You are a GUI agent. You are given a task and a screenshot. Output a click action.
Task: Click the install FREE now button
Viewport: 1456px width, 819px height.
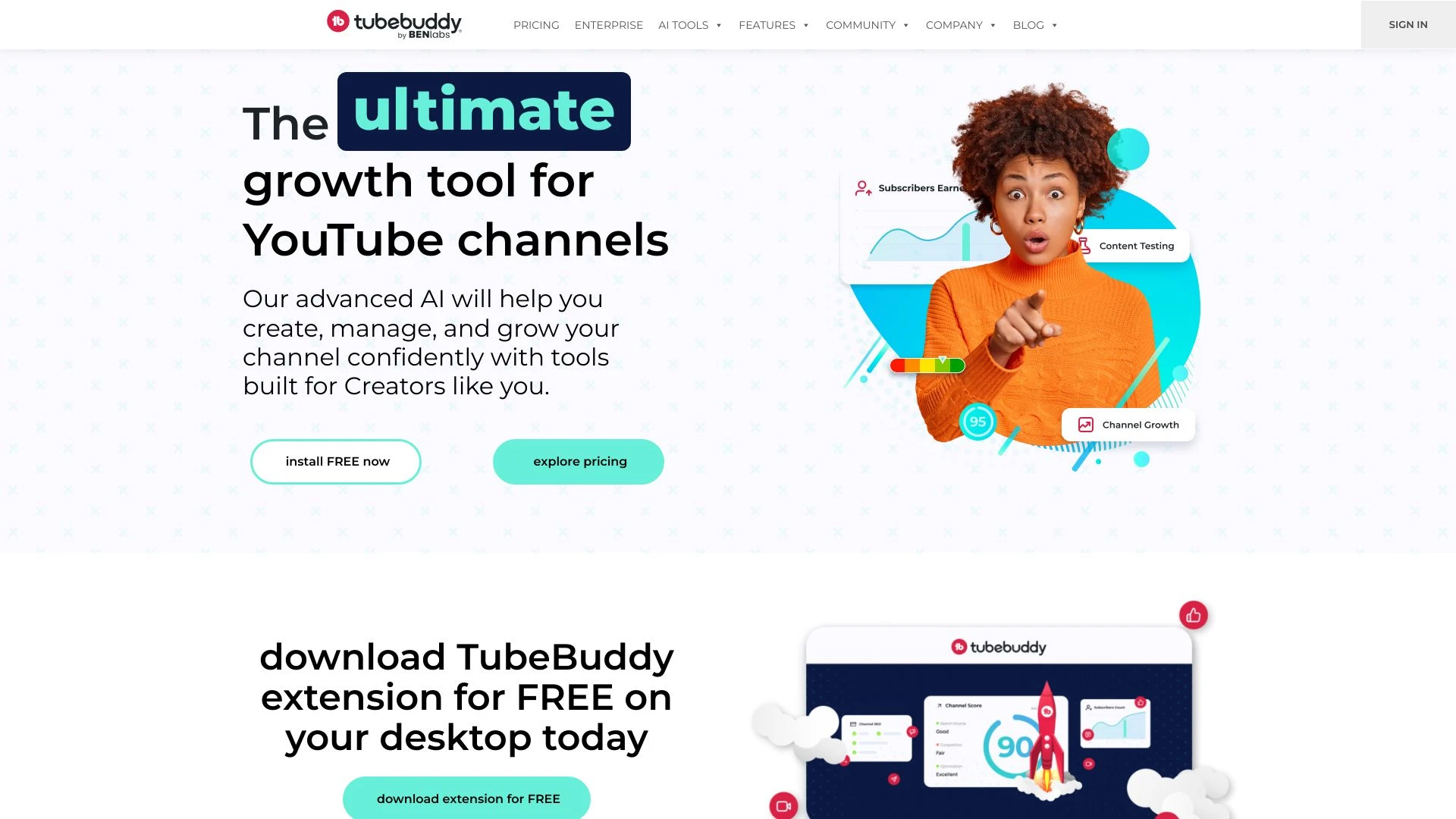pos(337,461)
